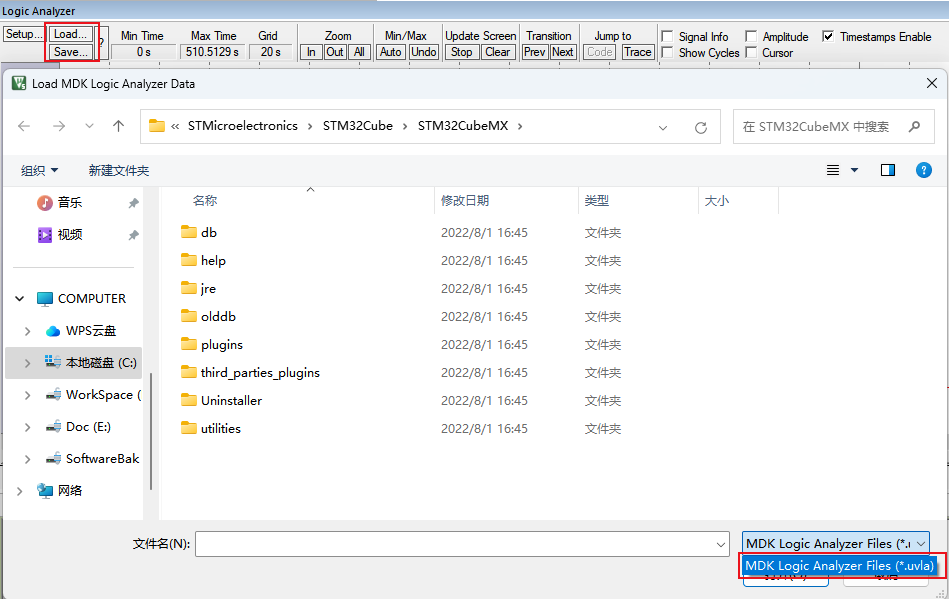Select the Uninstaller folder

(x=231, y=400)
